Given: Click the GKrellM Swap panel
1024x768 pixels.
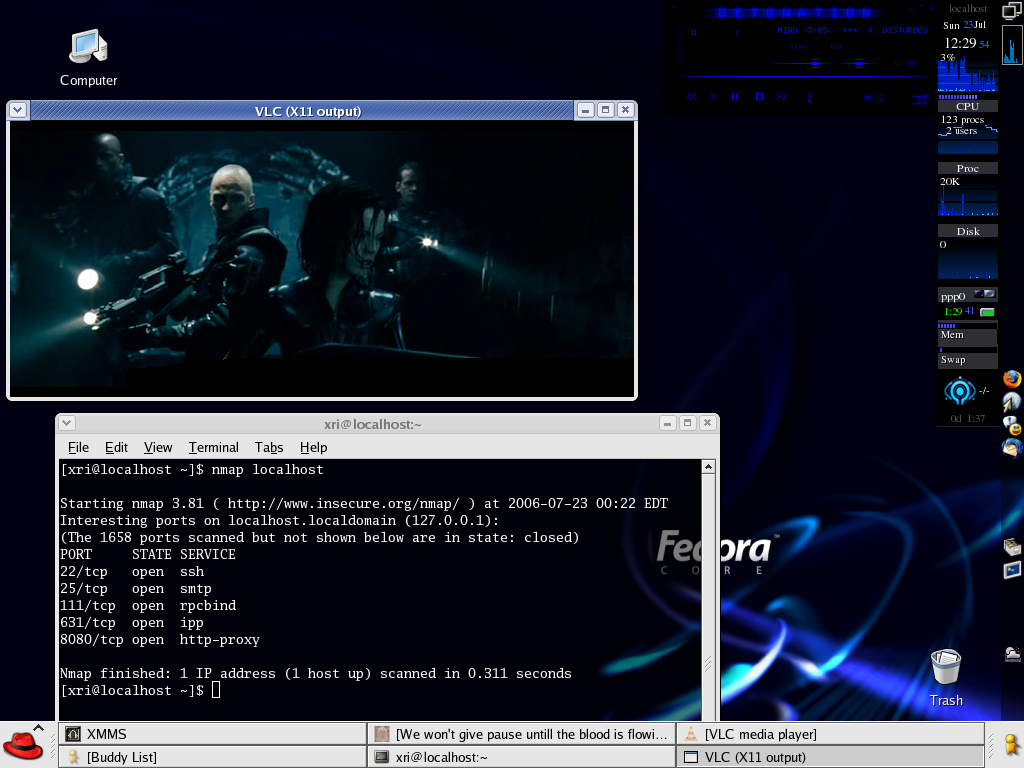Looking at the screenshot, I should 967,359.
